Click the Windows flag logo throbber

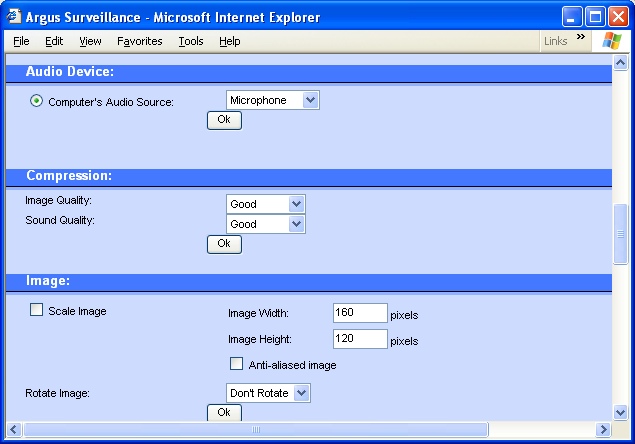612,41
